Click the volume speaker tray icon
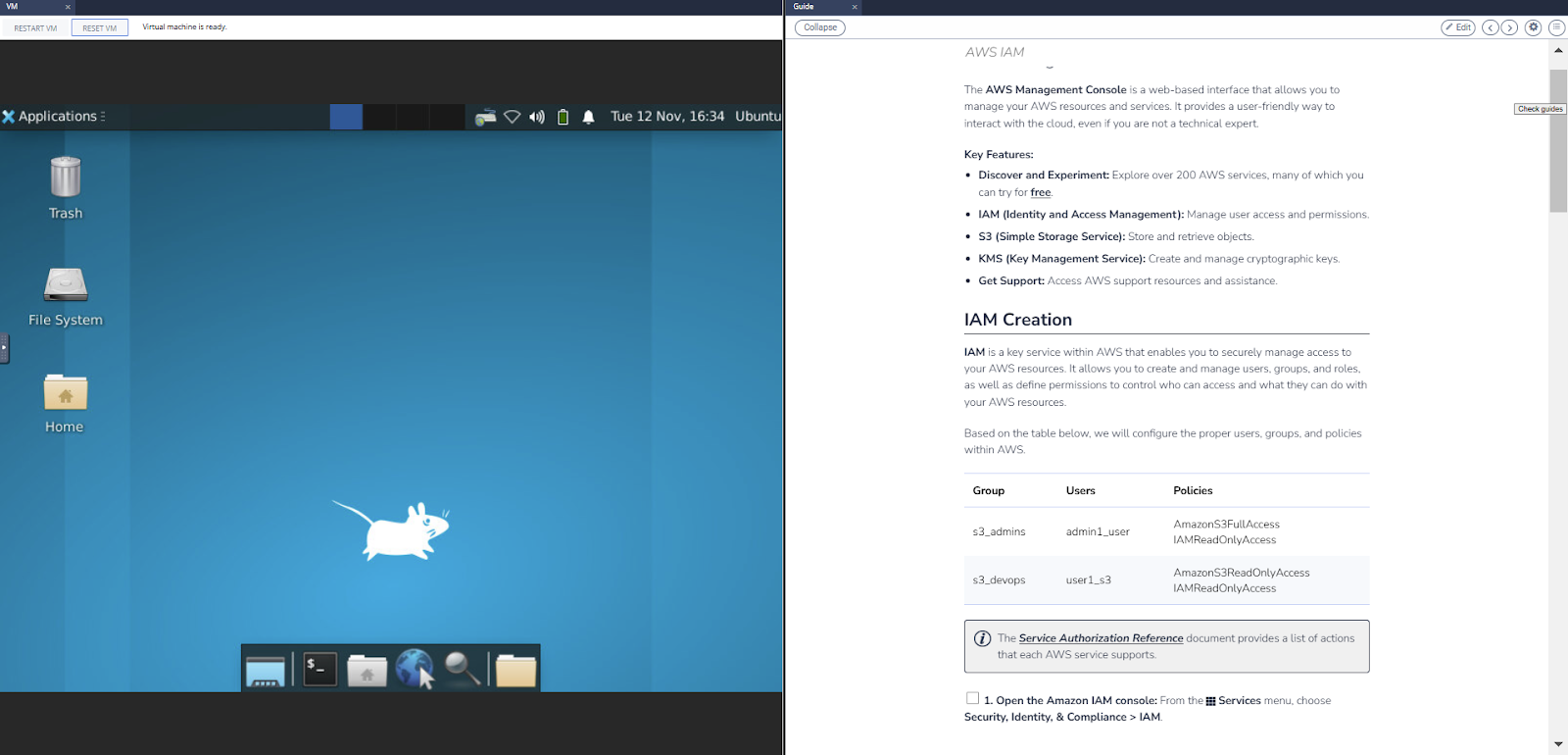Screen dimensions: 1568x755 point(537,117)
